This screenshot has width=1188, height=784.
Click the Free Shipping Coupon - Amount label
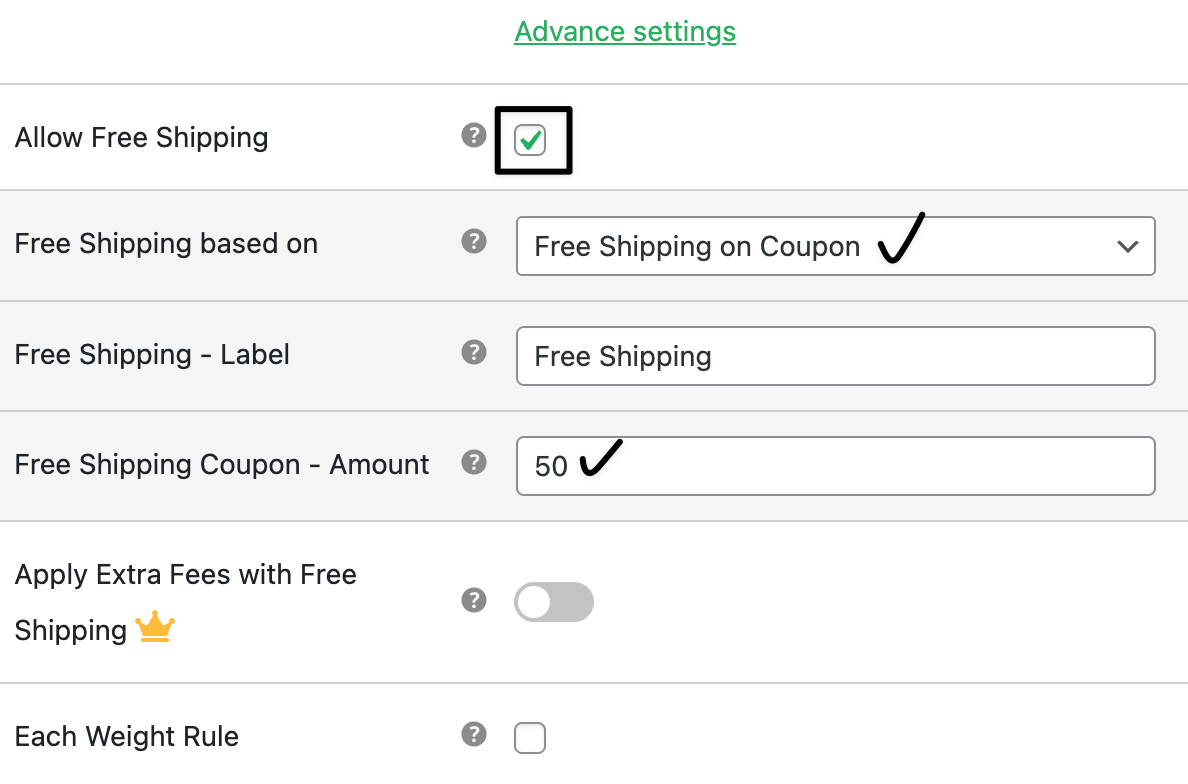coord(222,465)
